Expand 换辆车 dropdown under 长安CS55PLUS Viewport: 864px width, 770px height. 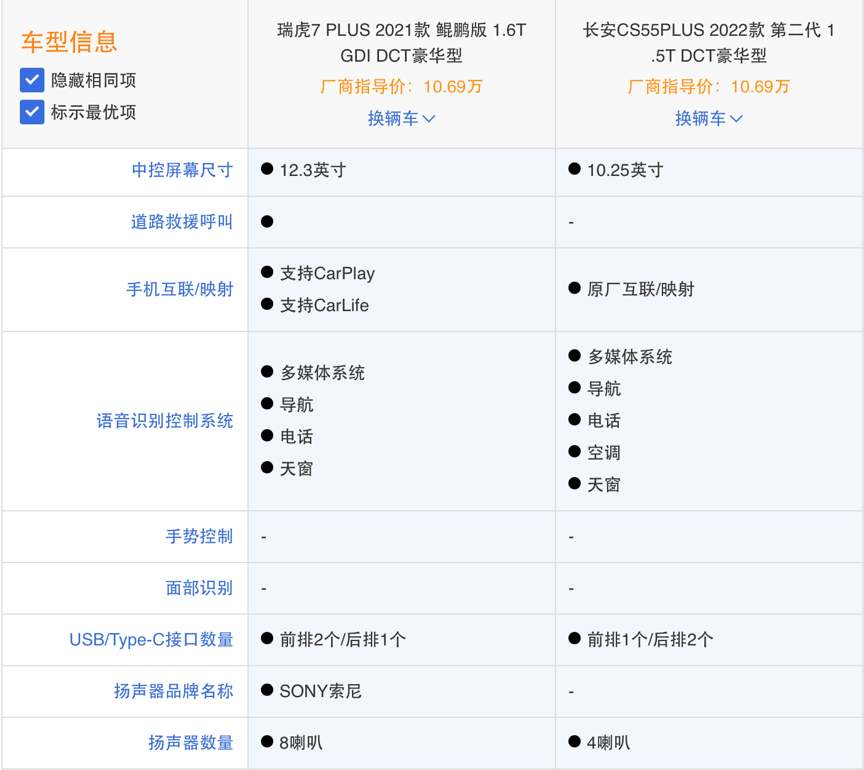tap(709, 118)
